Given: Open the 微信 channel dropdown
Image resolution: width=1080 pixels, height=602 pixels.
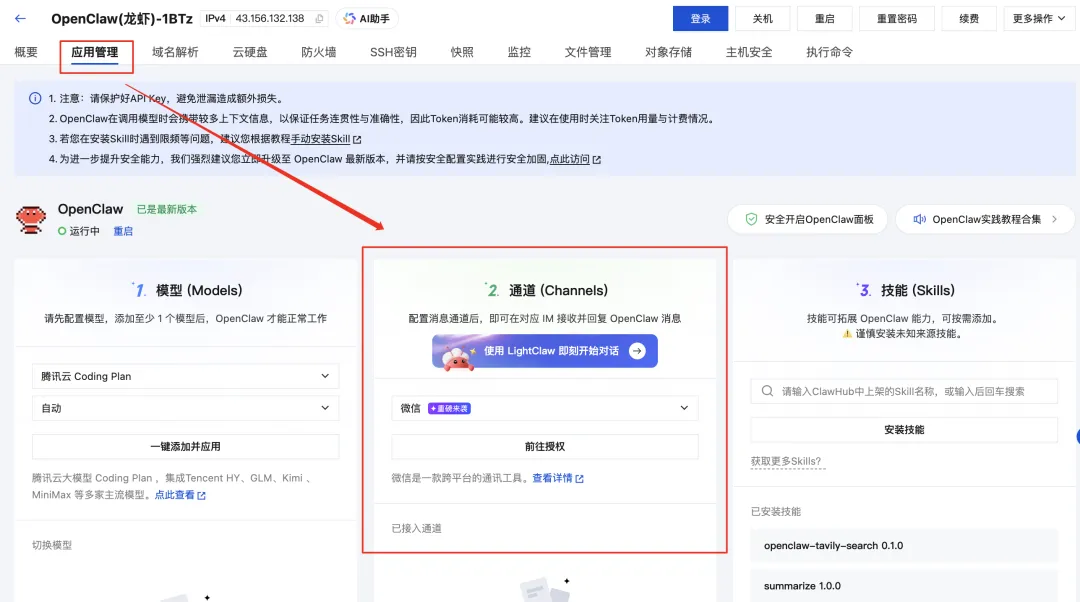Looking at the screenshot, I should [545, 408].
